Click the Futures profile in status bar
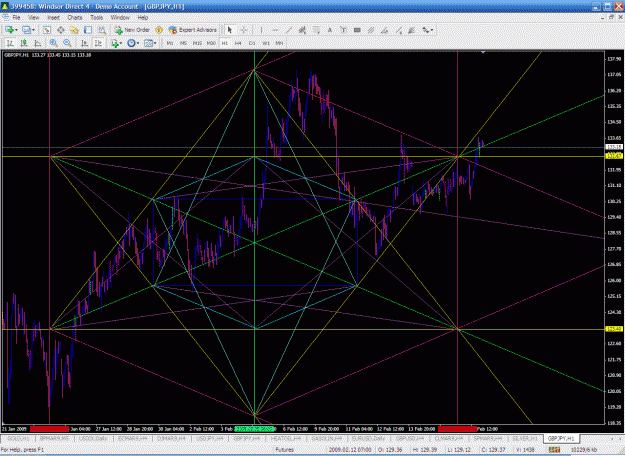This screenshot has height=456, width=625. 284,450
